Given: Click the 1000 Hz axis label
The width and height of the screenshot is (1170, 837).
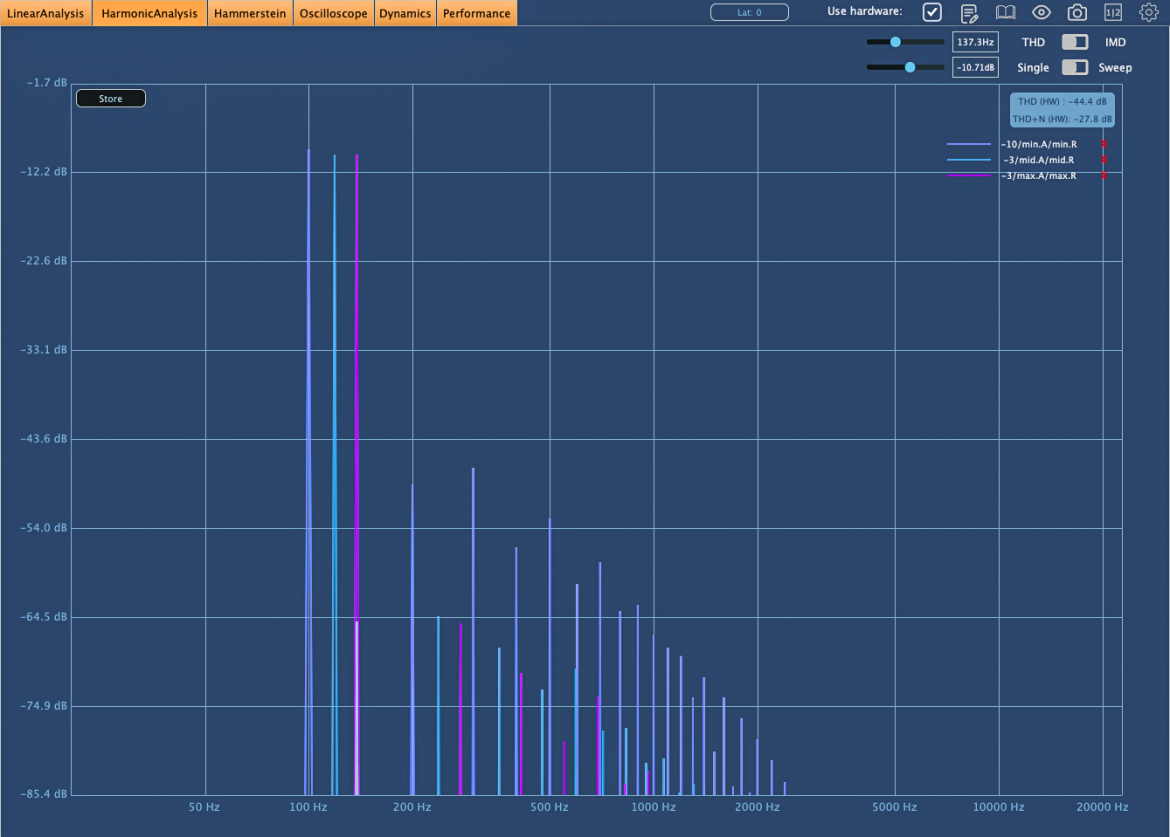Looking at the screenshot, I should 654,807.
